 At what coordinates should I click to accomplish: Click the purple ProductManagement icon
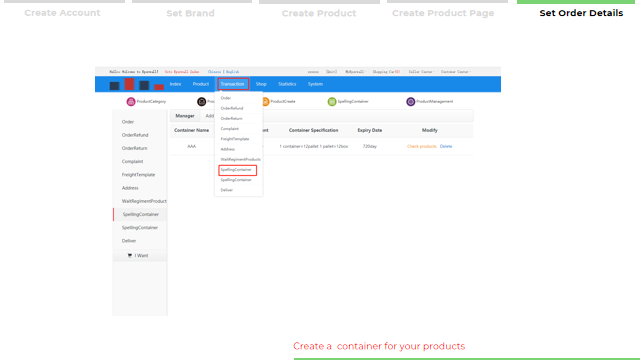click(411, 102)
